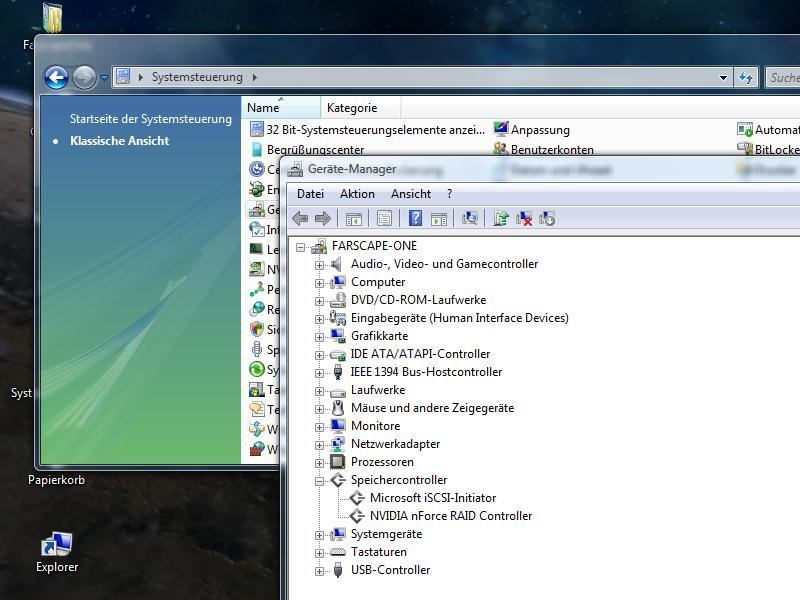
Task: Click the Anpassung control panel item
Action: [x=531, y=130]
